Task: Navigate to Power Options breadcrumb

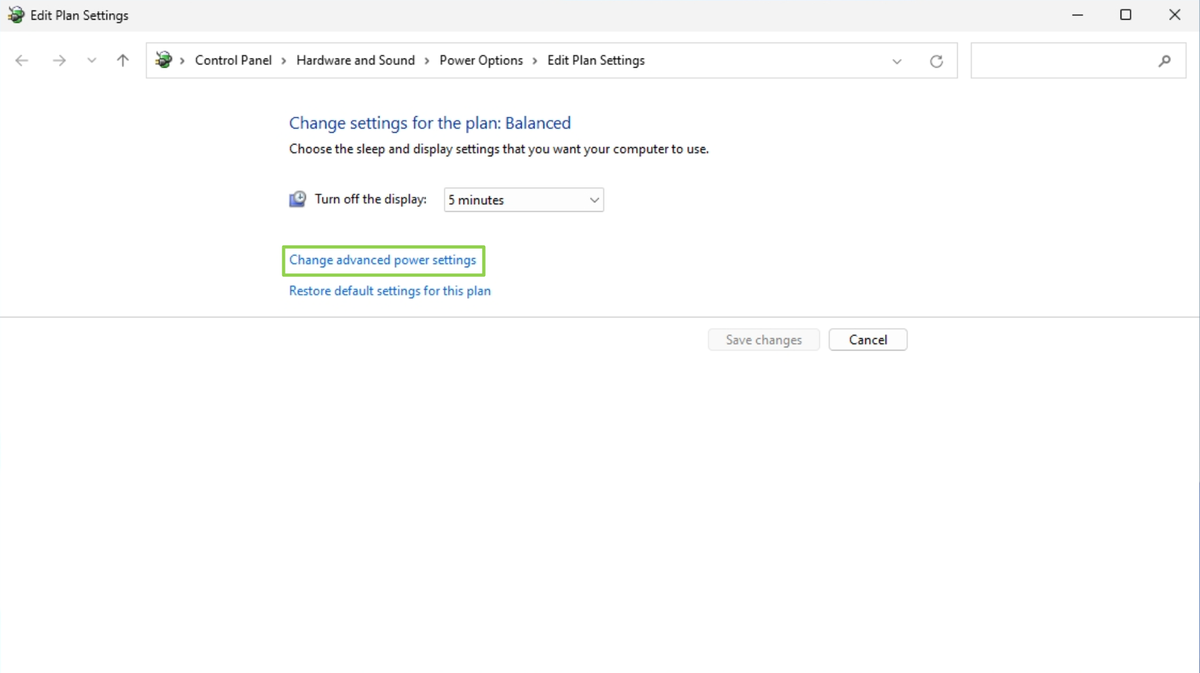Action: coord(481,60)
